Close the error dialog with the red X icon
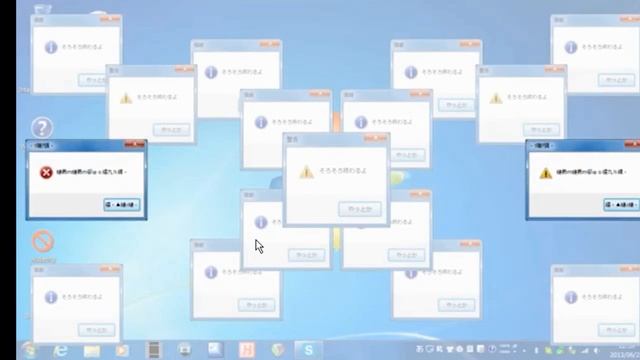 pos(134,144)
